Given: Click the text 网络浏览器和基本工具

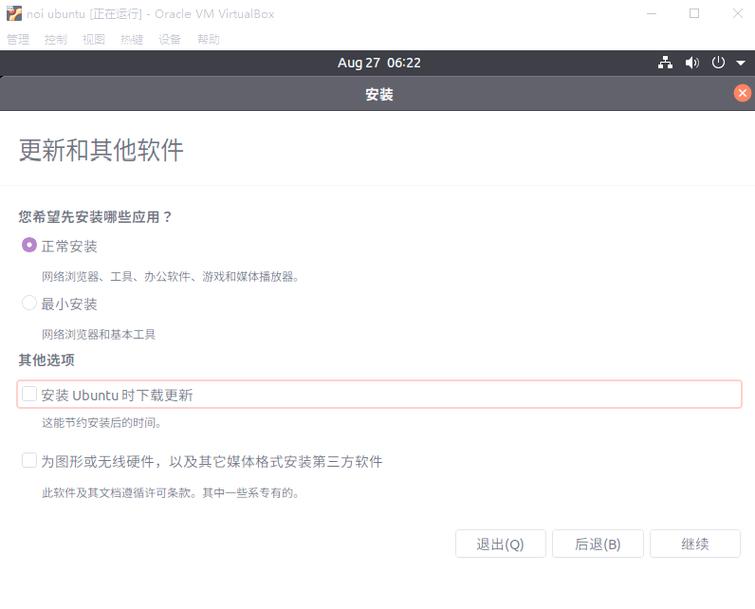Looking at the screenshot, I should [99, 334].
